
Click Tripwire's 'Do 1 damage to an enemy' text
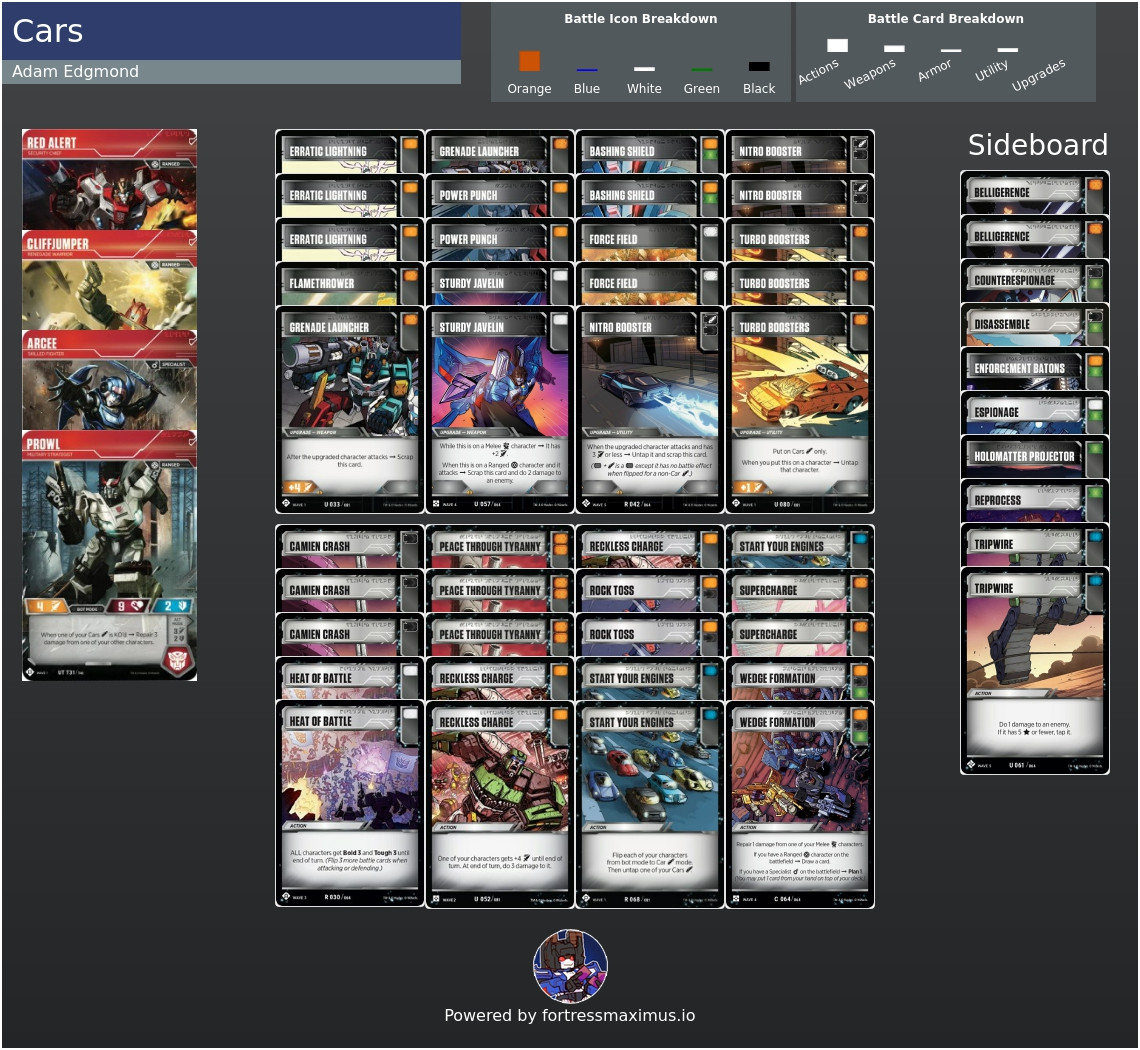(1035, 728)
